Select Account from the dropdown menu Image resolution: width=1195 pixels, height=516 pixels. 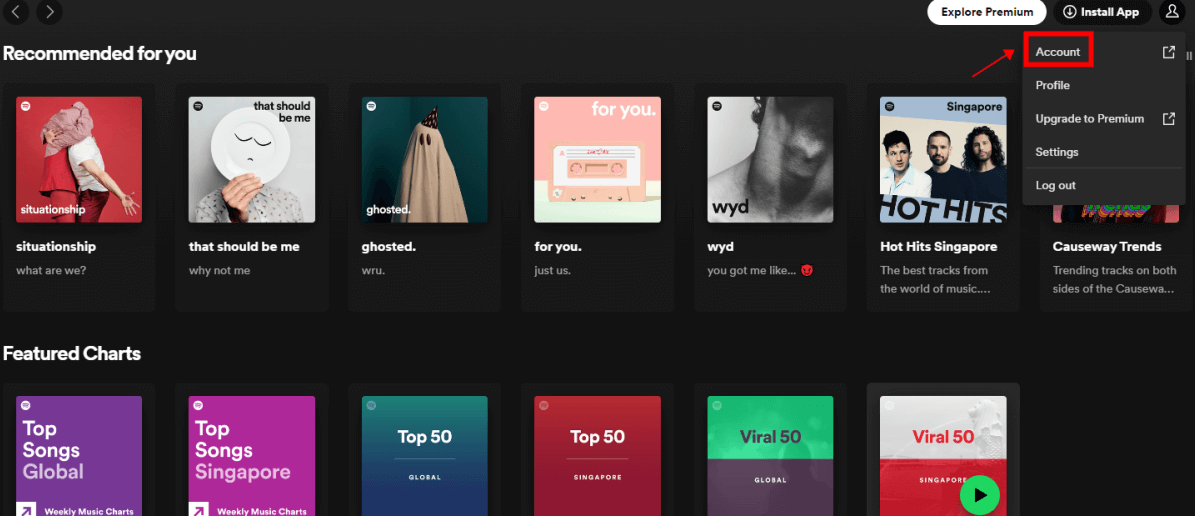pyautogui.click(x=1058, y=52)
